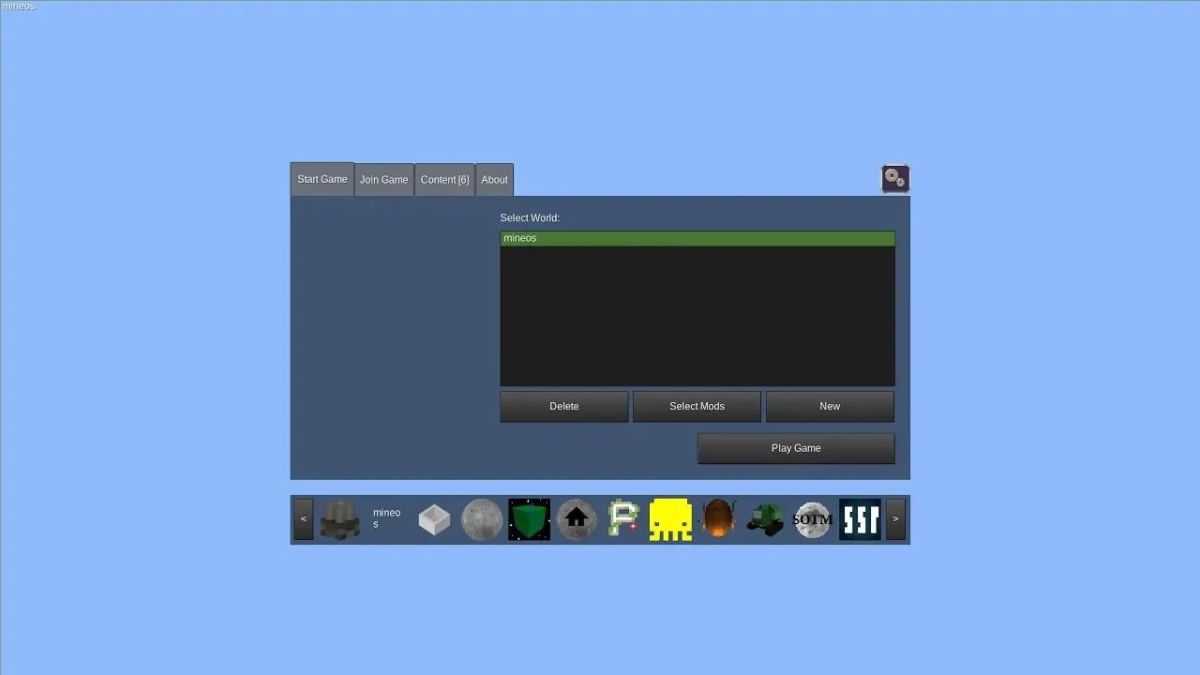Select the yellow octopus game icon
The width and height of the screenshot is (1200, 675).
671,520
